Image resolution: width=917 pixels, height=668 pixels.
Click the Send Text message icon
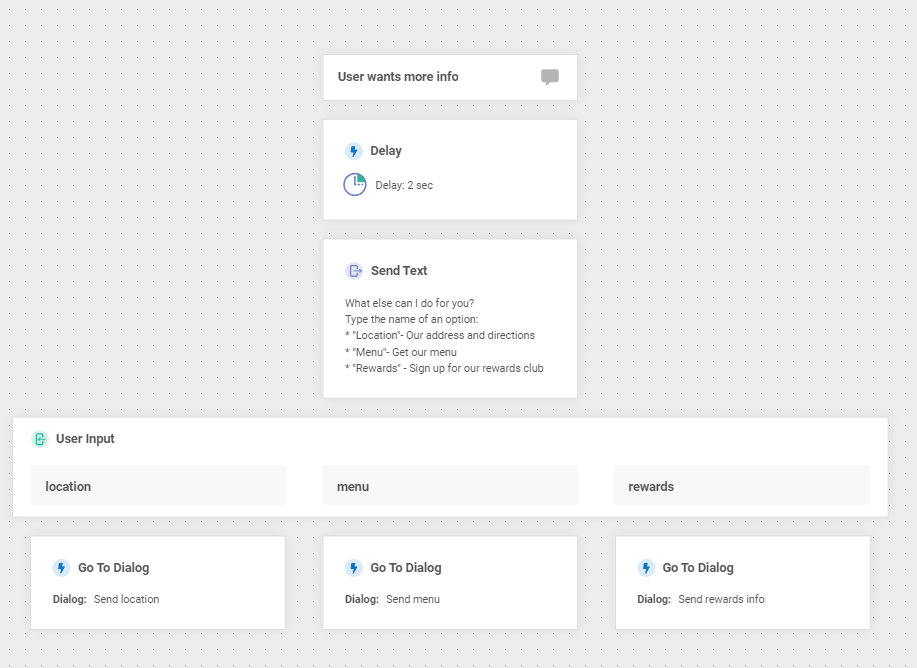click(x=355, y=270)
